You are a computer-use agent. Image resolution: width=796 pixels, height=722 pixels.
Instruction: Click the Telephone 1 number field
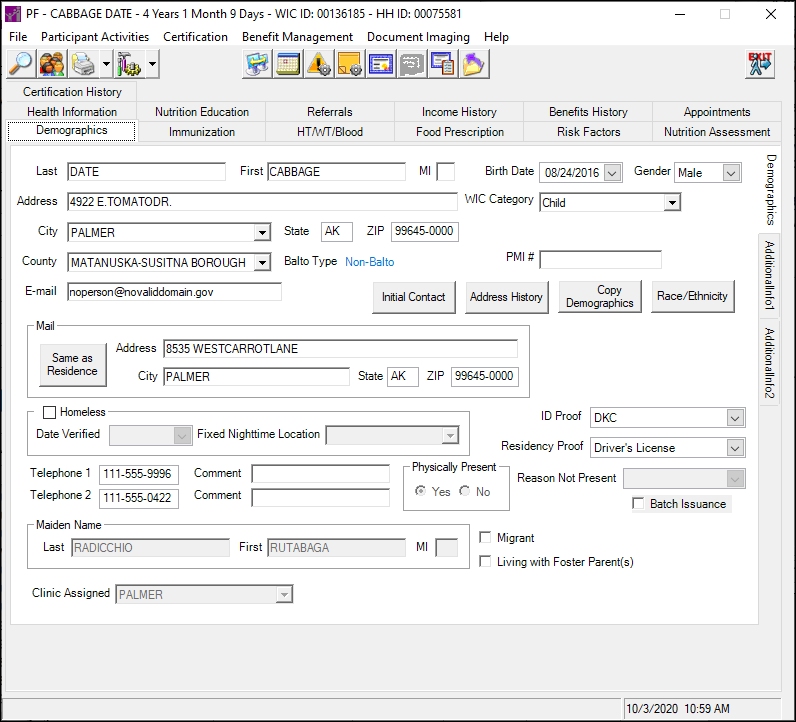139,474
